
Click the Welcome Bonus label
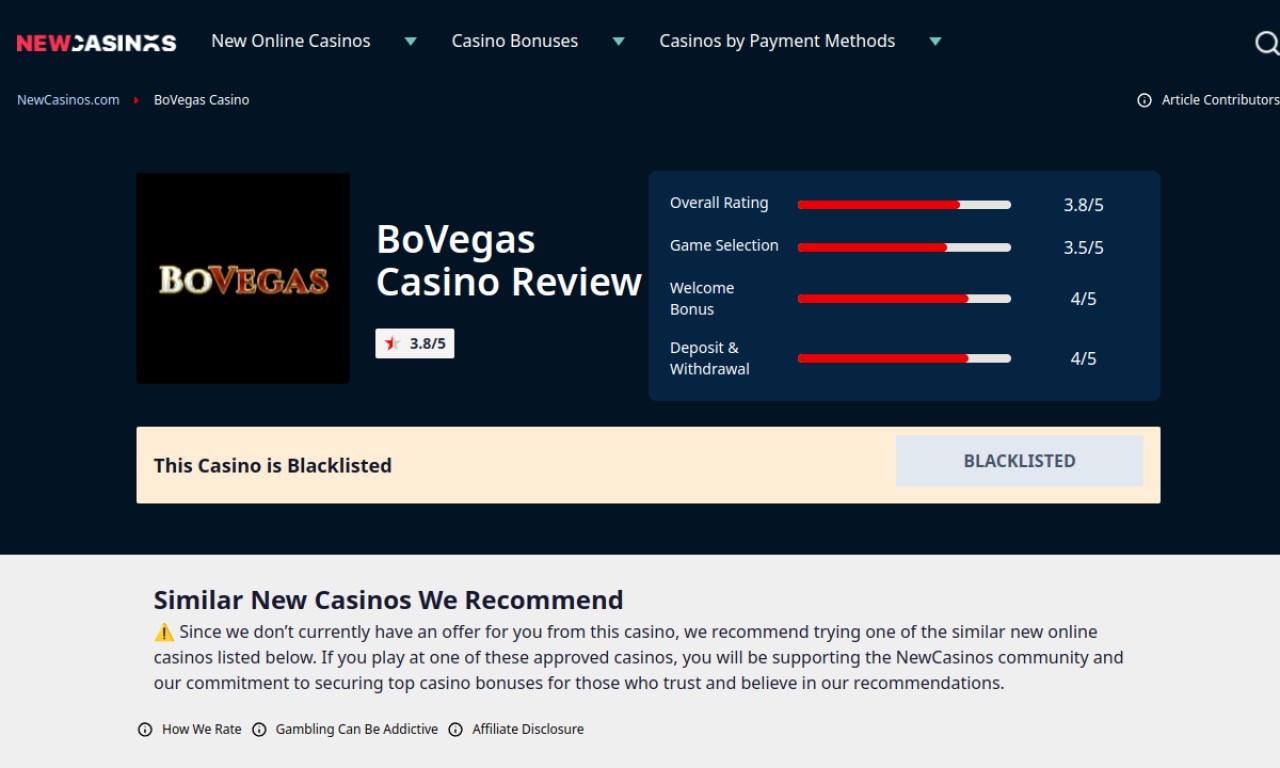702,298
